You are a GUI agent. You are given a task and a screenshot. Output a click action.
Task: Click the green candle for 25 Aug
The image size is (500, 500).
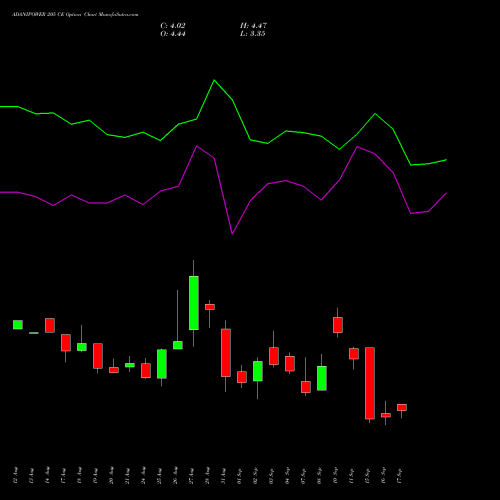(x=162, y=364)
